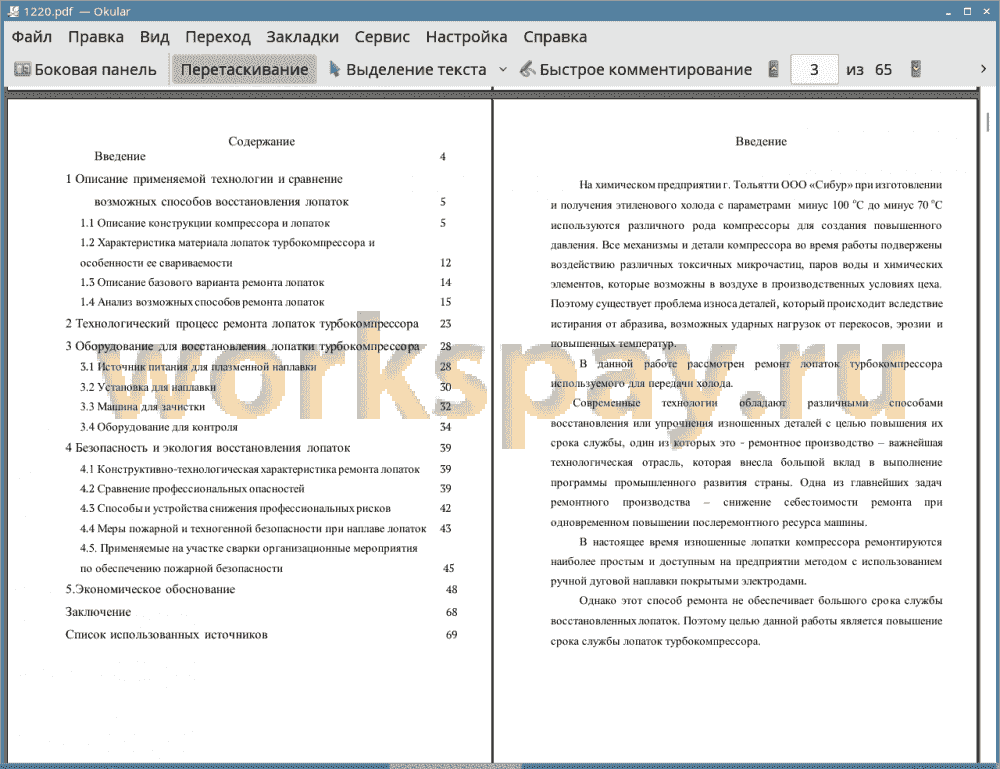The width and height of the screenshot is (1000, 769).
Task: Open the Файл menu
Action: tap(32, 37)
